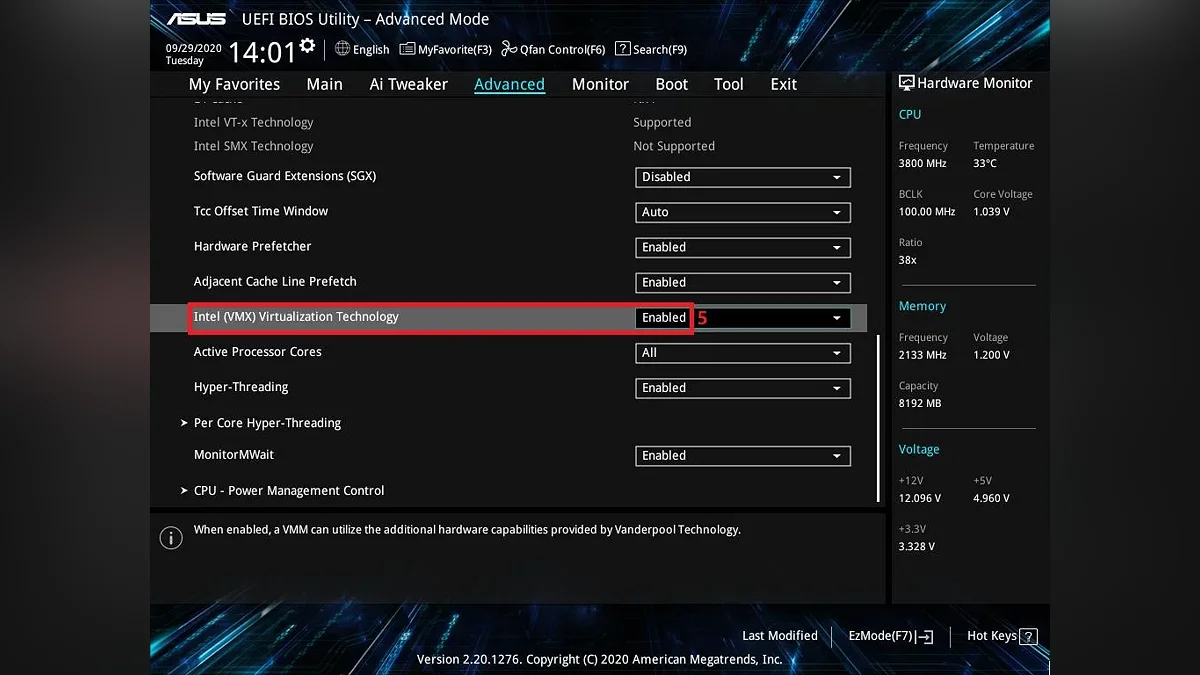The image size is (1200, 675).
Task: Click the 09/29/2020 date text
Action: (194, 48)
